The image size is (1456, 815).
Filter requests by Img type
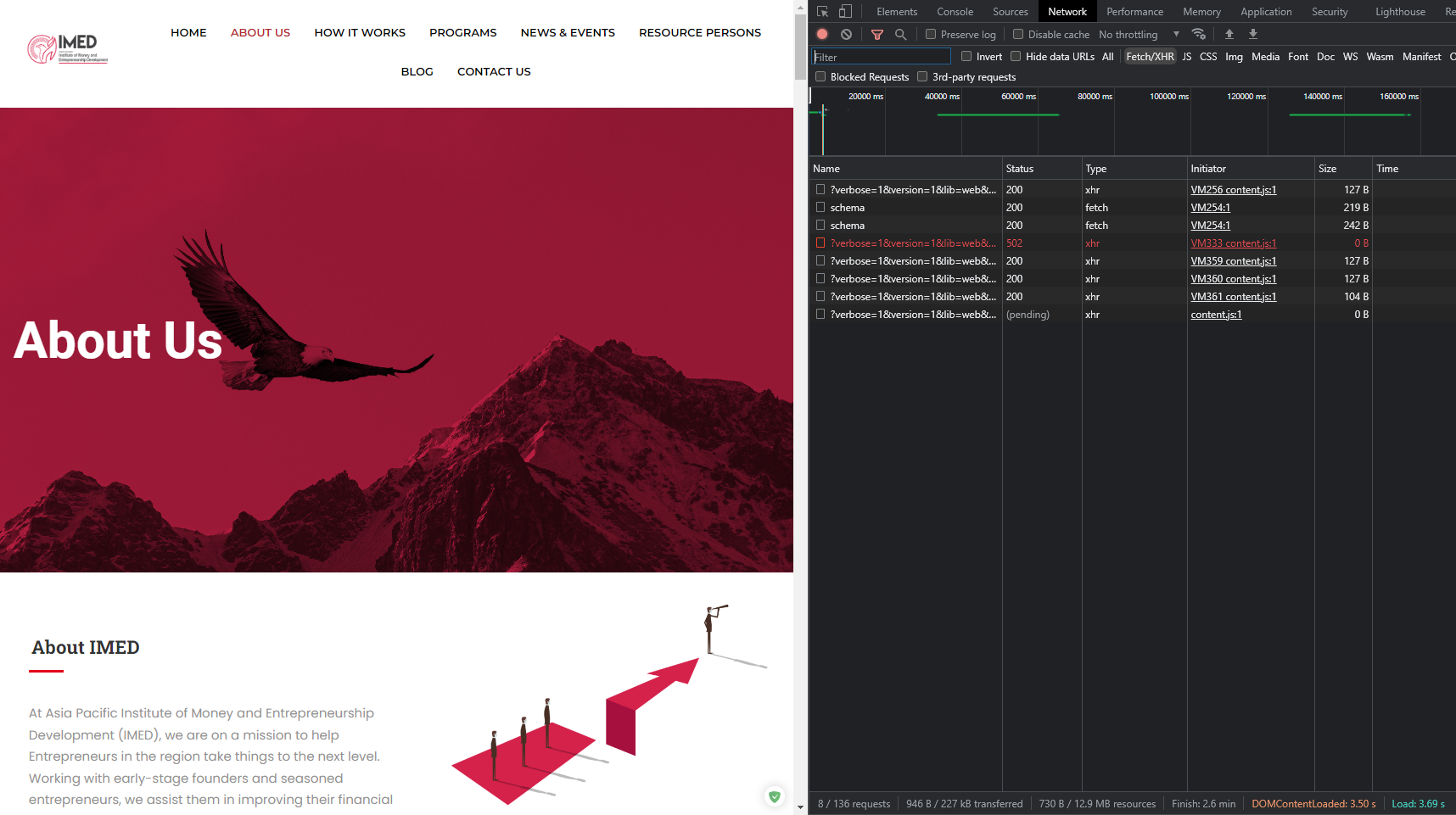click(x=1234, y=57)
